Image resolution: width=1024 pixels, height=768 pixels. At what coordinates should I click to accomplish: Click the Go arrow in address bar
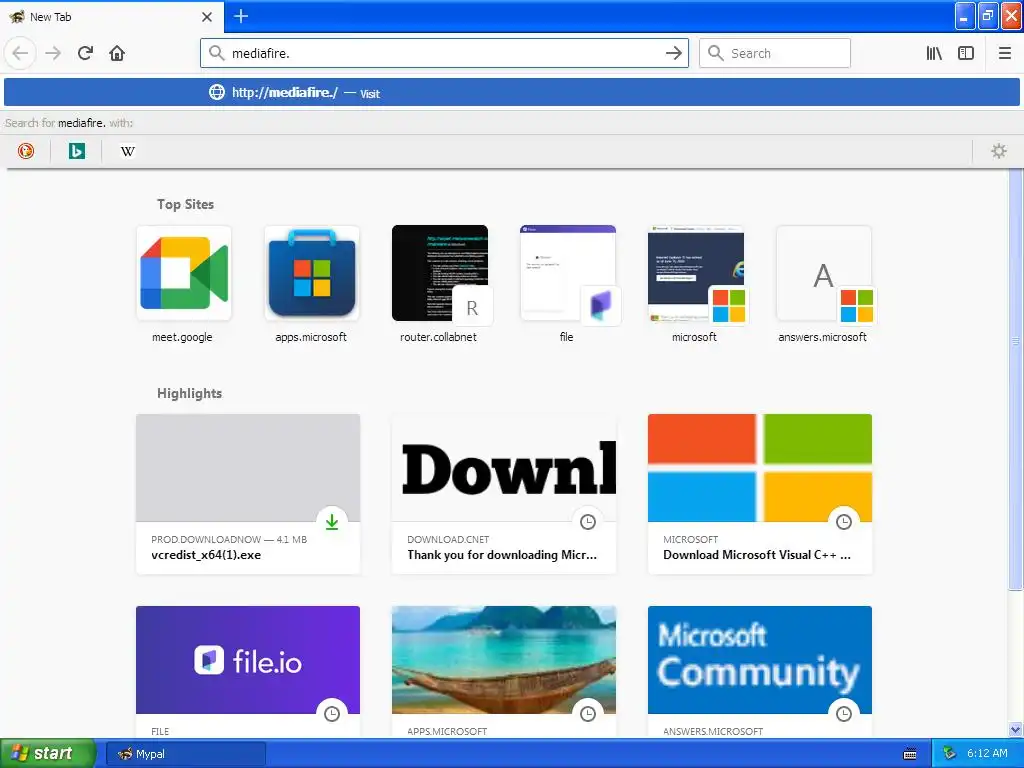click(673, 53)
